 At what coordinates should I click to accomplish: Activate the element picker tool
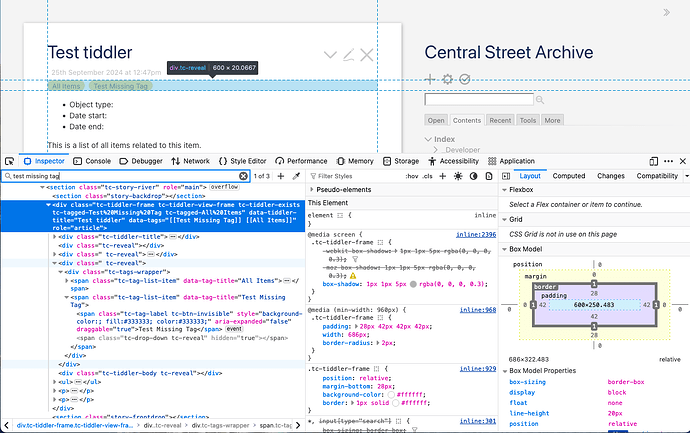[10, 161]
